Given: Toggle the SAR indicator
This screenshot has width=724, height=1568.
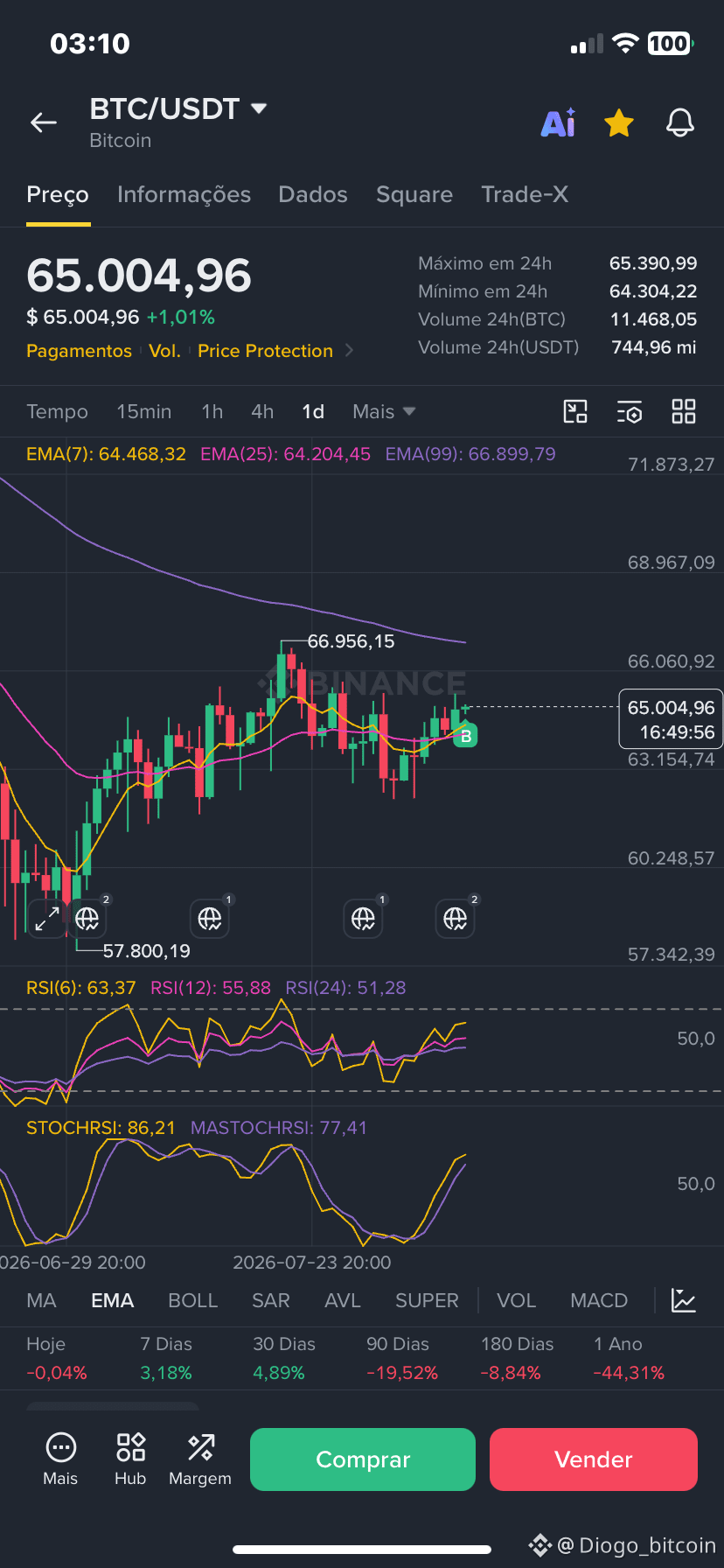Looking at the screenshot, I should 271,1301.
